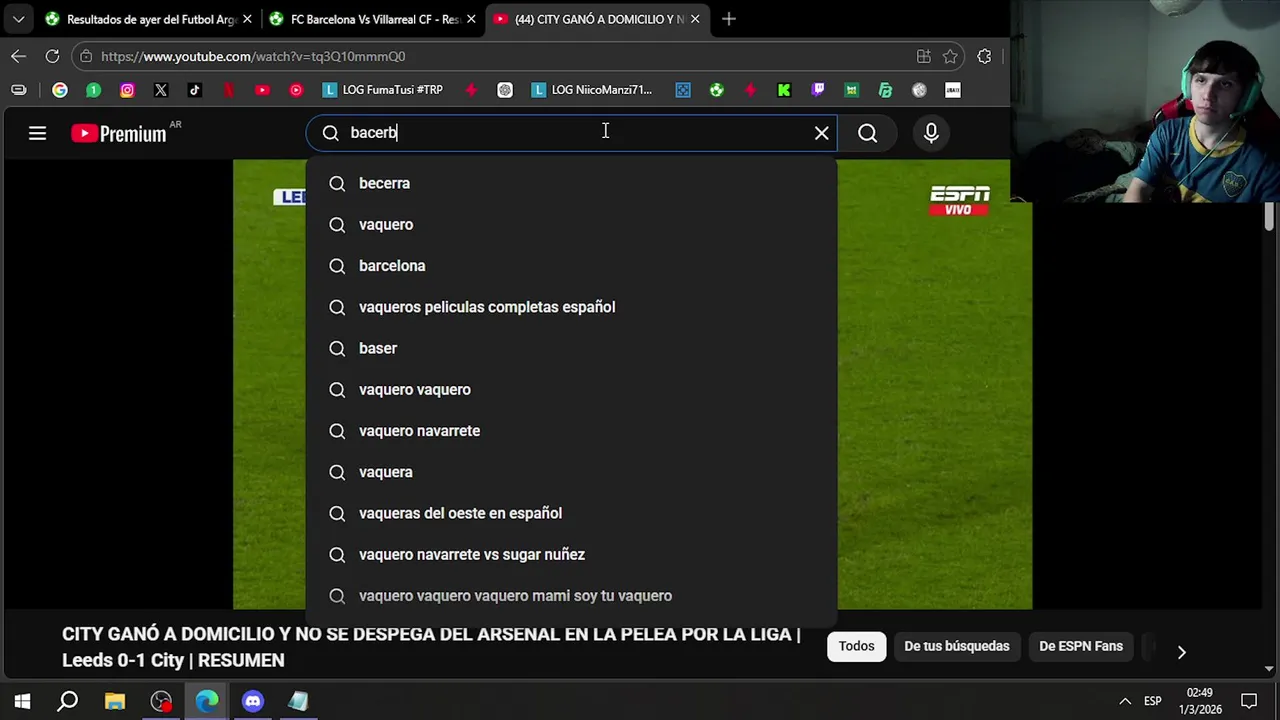The width and height of the screenshot is (1280, 720).
Task: Open the Twitch bookmark
Action: [x=818, y=90]
